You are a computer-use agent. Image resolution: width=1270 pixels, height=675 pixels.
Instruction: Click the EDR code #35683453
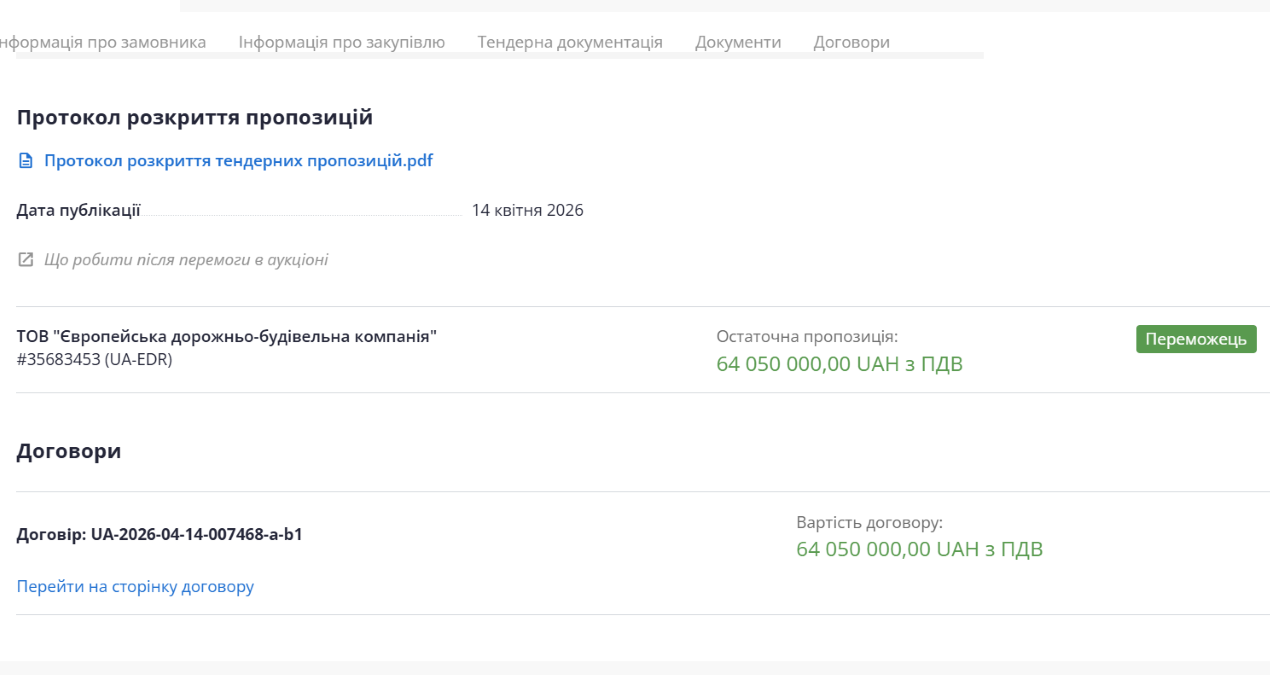(94, 360)
